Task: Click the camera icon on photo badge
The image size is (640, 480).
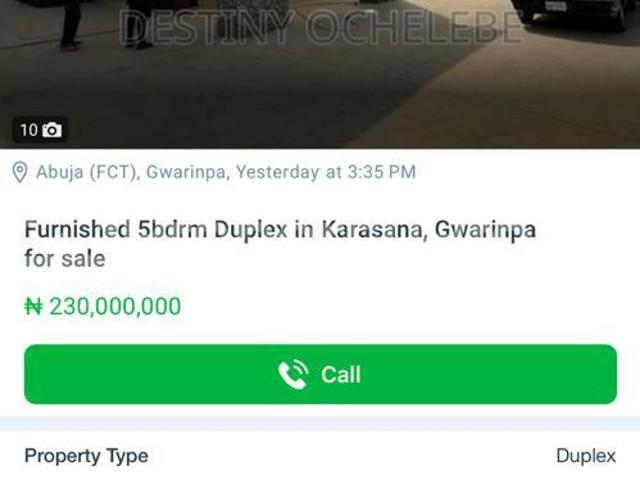Action: pos(52,130)
